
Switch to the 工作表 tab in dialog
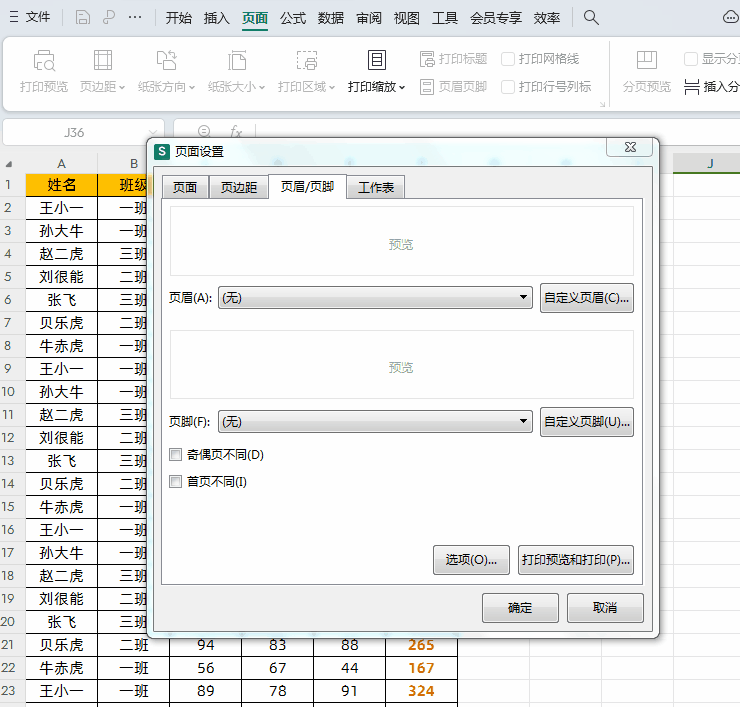point(376,187)
